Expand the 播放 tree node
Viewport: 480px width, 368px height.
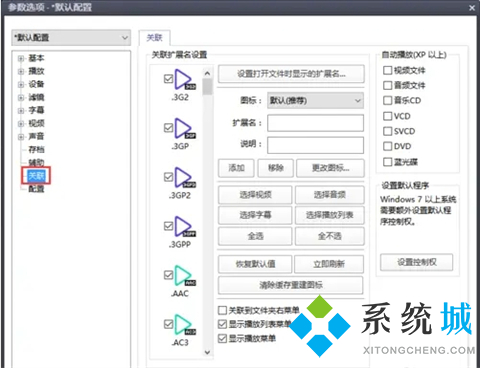coord(21,71)
